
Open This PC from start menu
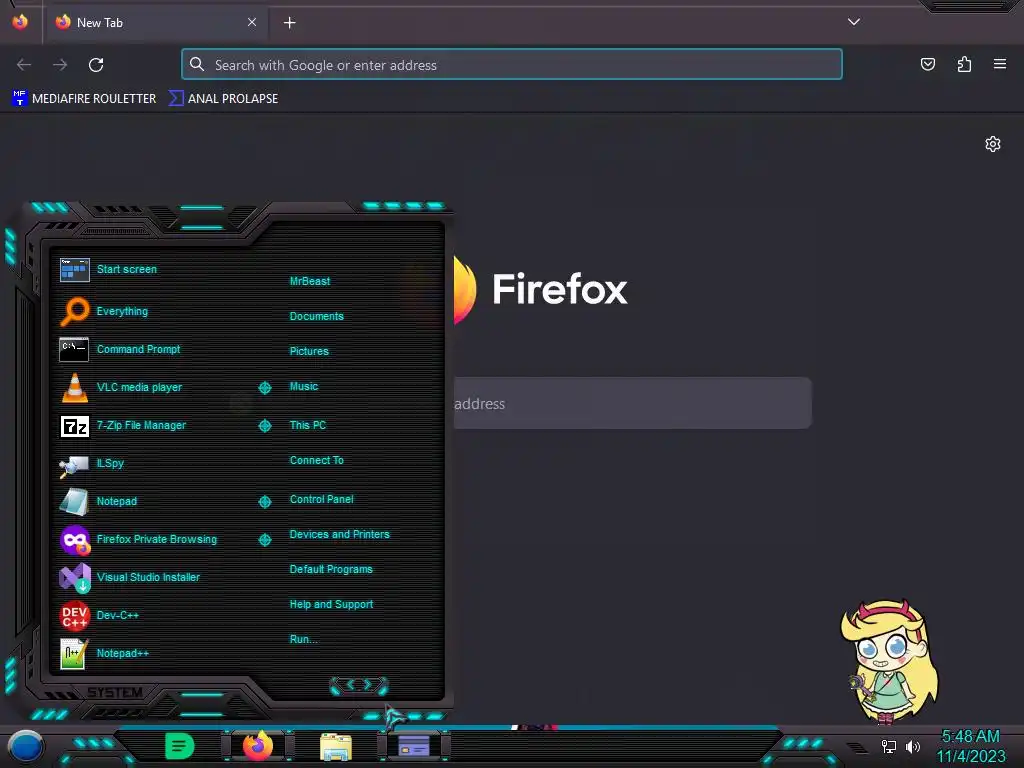click(308, 425)
